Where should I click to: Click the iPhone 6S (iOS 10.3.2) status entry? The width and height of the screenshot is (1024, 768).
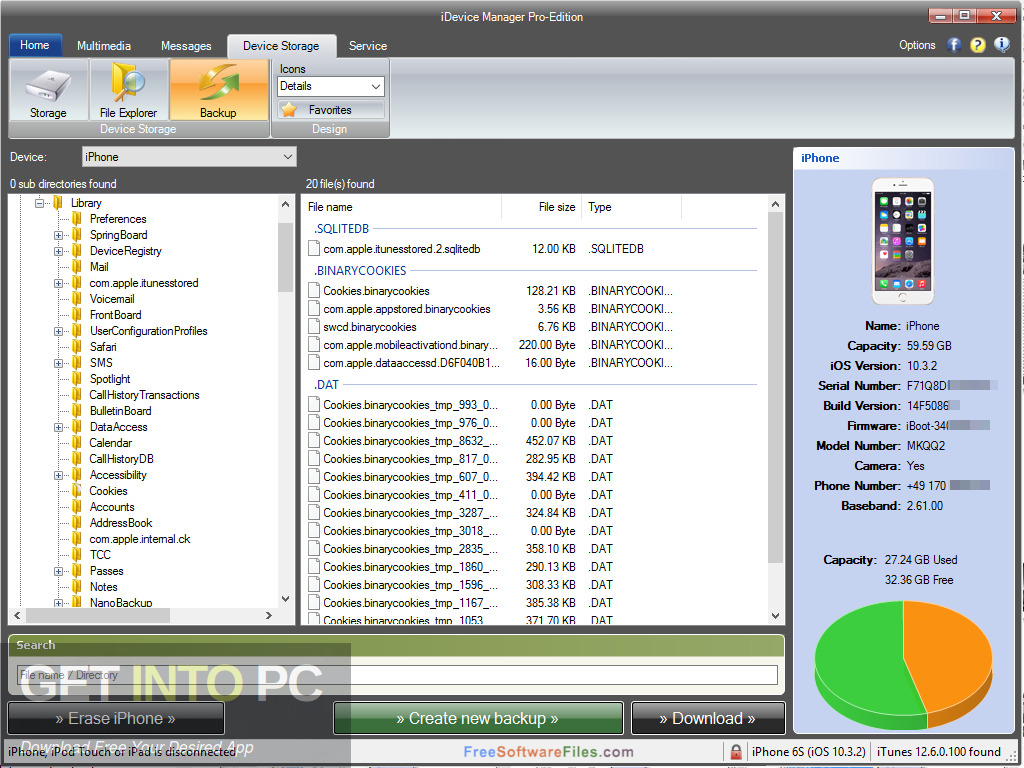(x=808, y=752)
